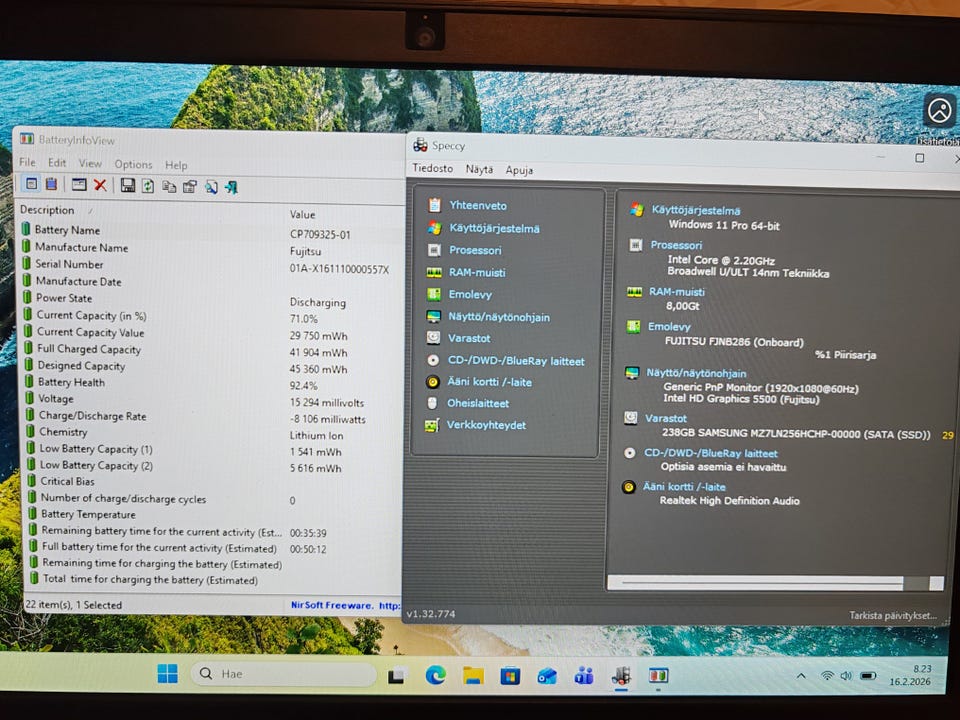Open File Explorer from taskbar

coord(473,676)
